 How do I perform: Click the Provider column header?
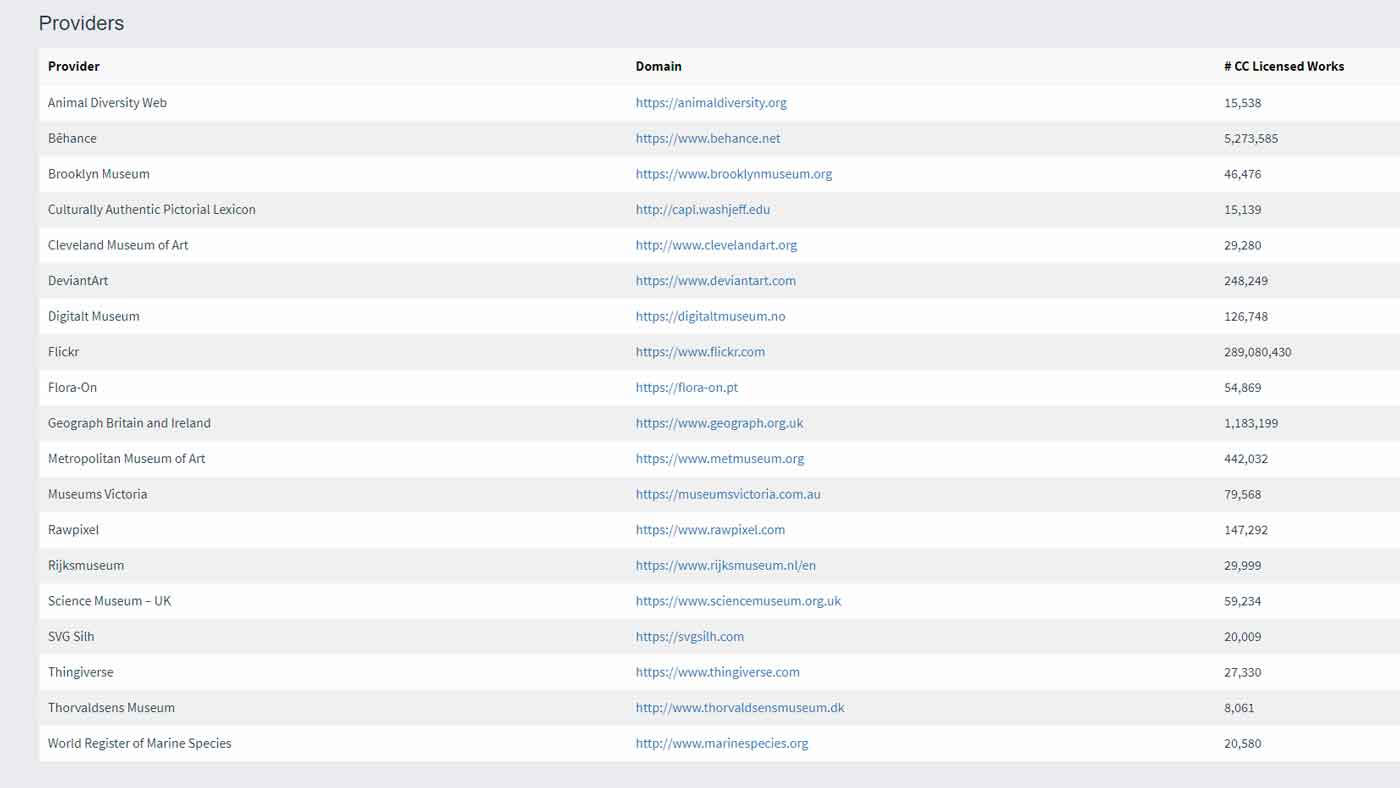tap(74, 66)
